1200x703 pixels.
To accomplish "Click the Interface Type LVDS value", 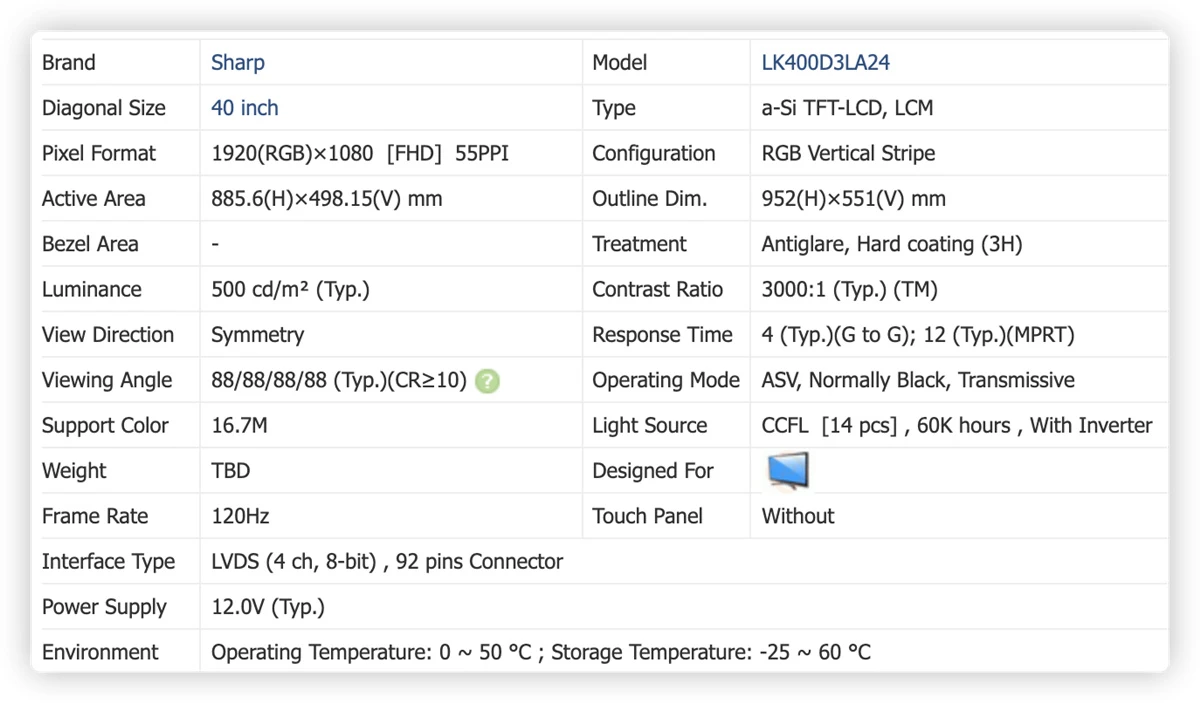I will click(387, 562).
